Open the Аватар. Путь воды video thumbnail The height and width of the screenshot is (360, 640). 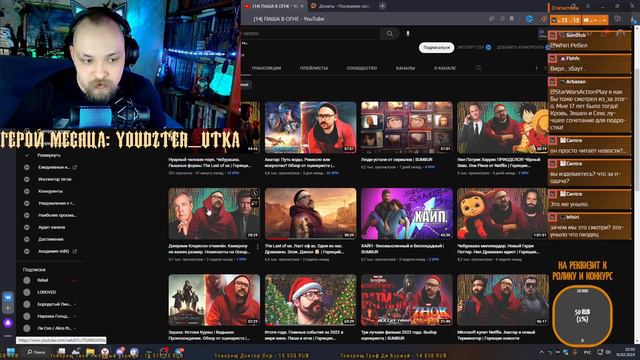coord(311,127)
